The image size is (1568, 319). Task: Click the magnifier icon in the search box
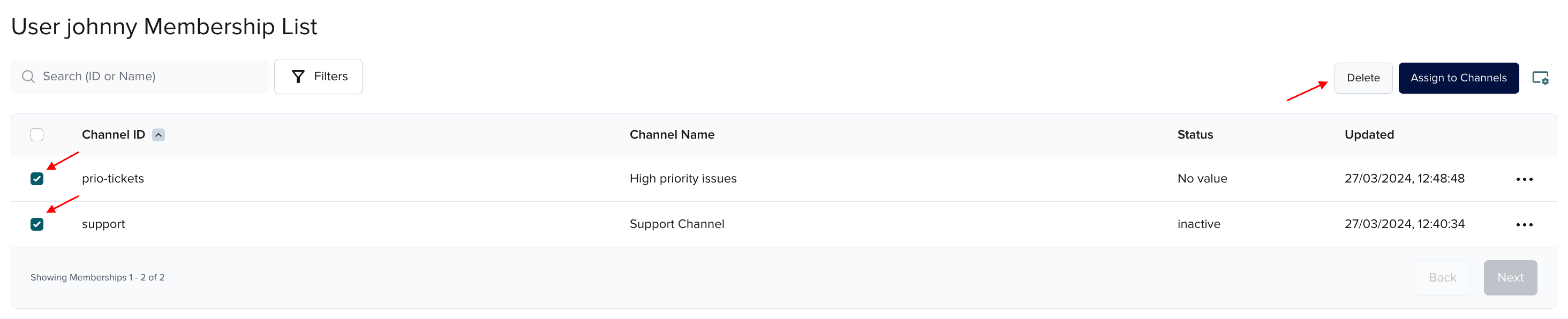click(28, 77)
